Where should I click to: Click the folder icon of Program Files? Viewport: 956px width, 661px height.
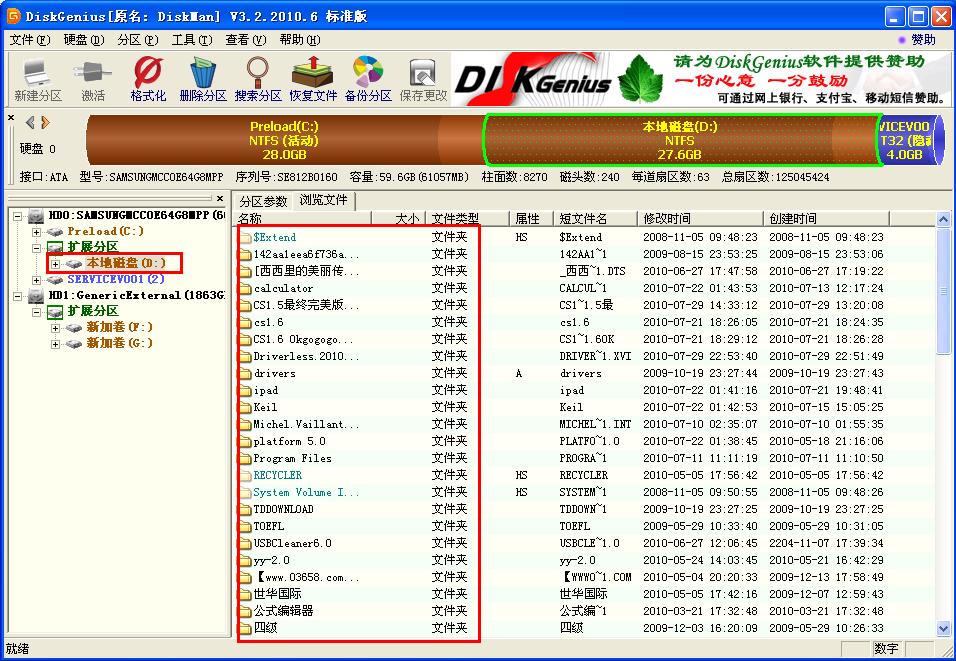[245, 459]
